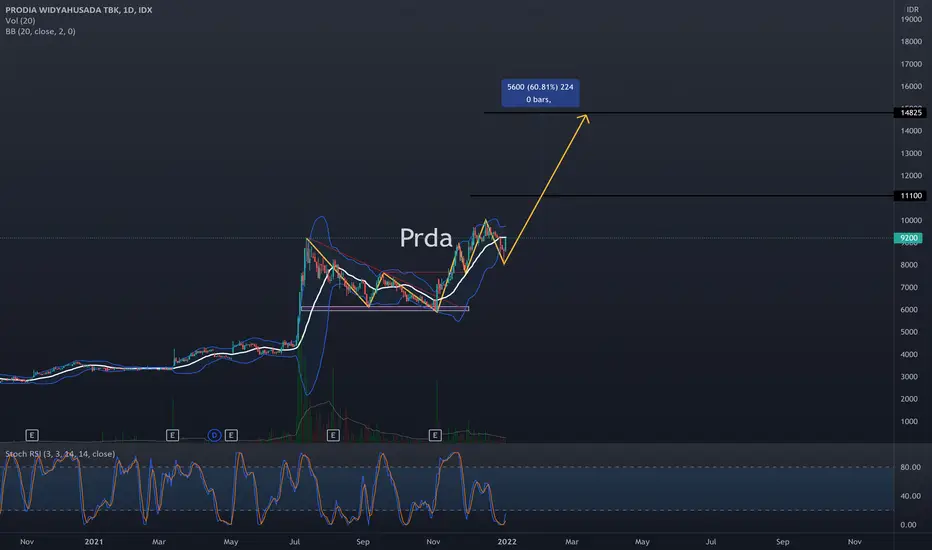Open the earnings marker near May 2021

pos(231,435)
